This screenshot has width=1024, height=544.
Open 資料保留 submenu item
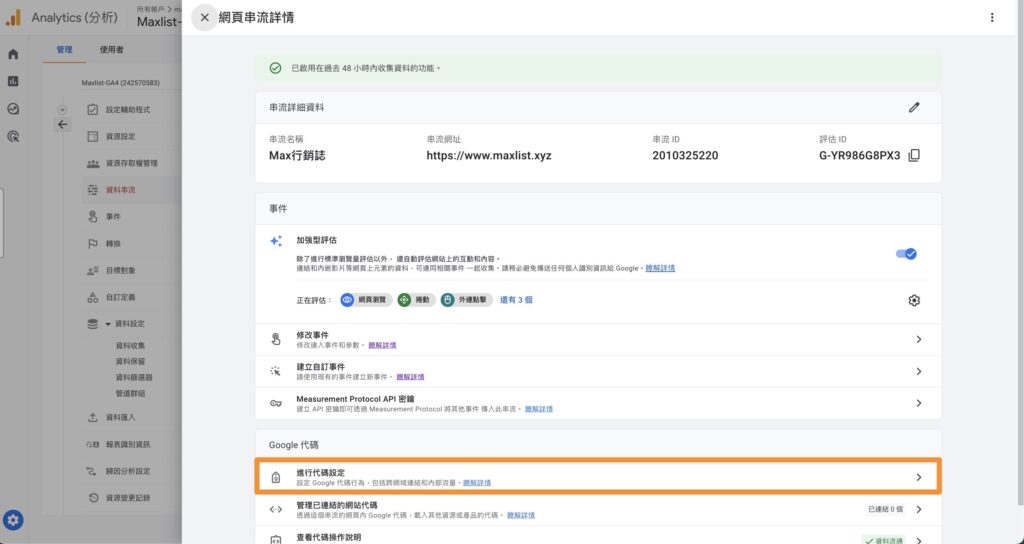(130, 361)
